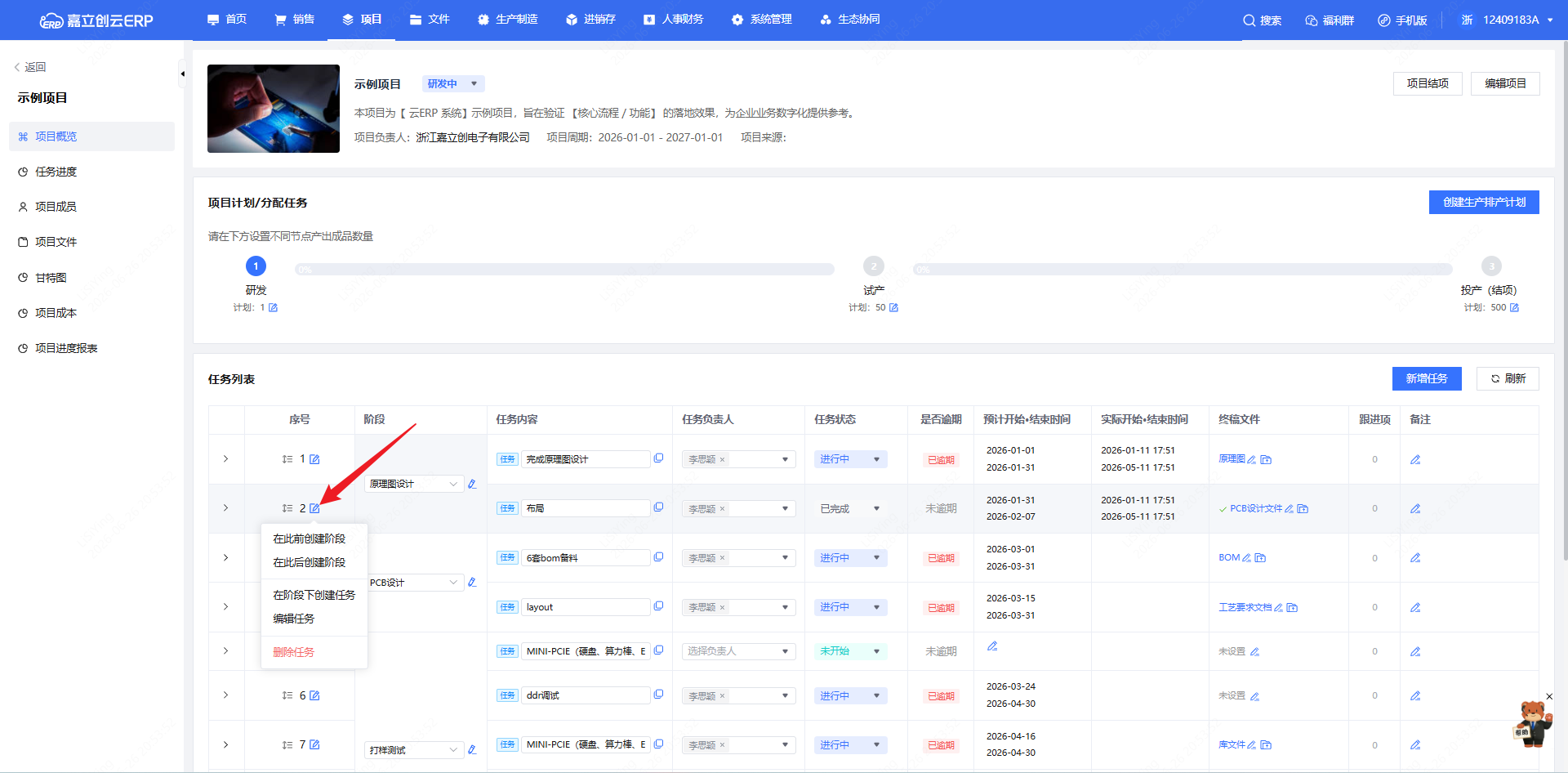Screen dimensions: 1568x773
Task: Select 在此前创建阶段 from context menu
Action: point(310,538)
